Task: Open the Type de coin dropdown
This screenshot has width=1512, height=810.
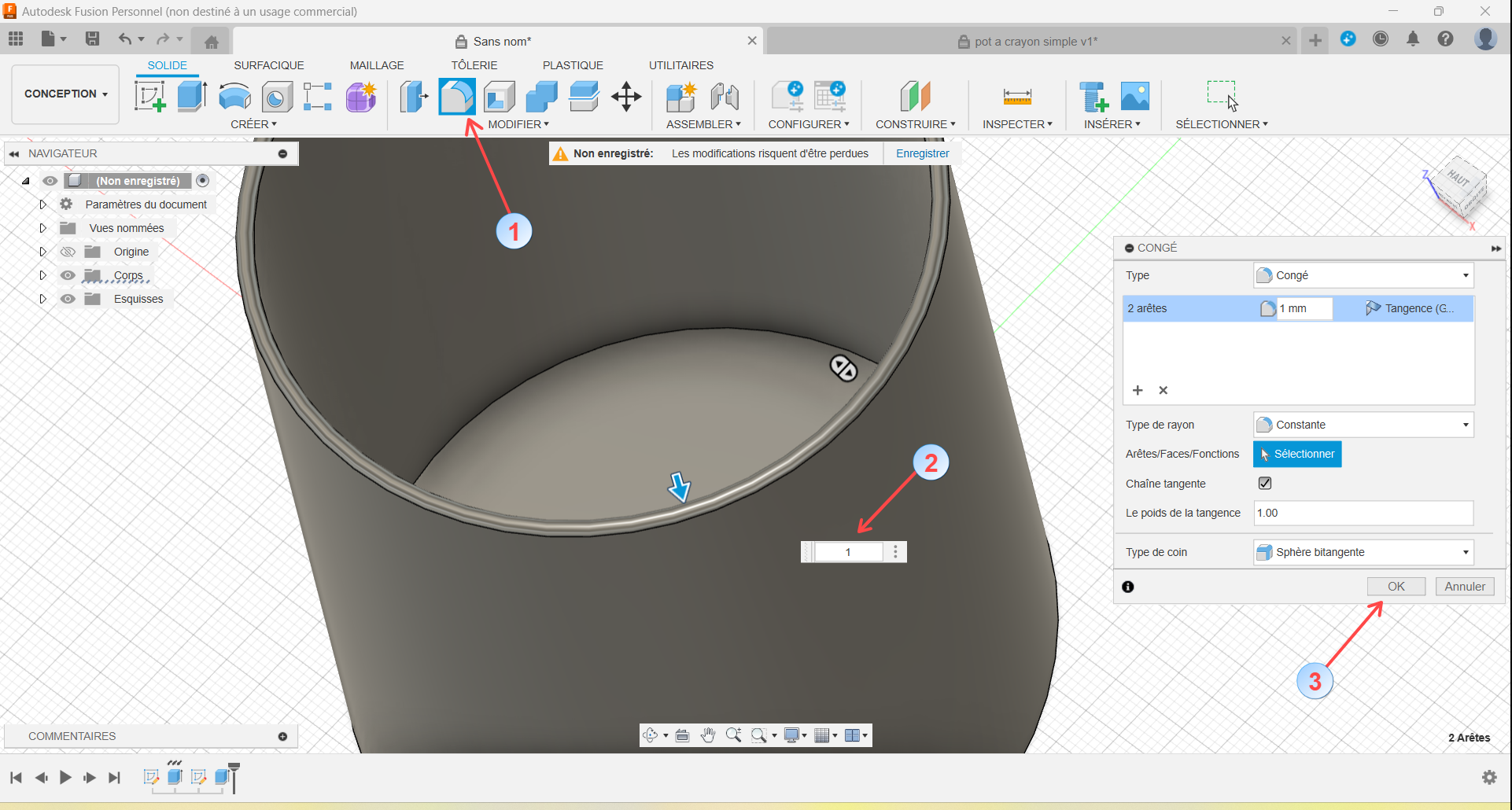Action: [1363, 552]
